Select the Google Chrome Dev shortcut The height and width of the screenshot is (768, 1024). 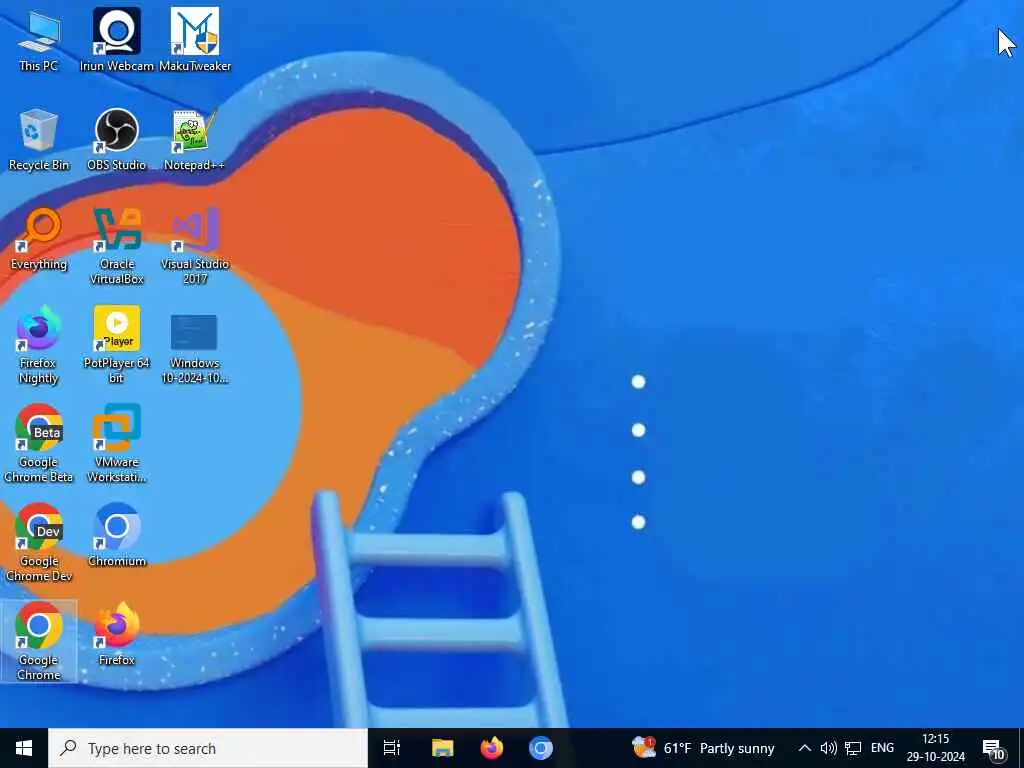coord(39,543)
